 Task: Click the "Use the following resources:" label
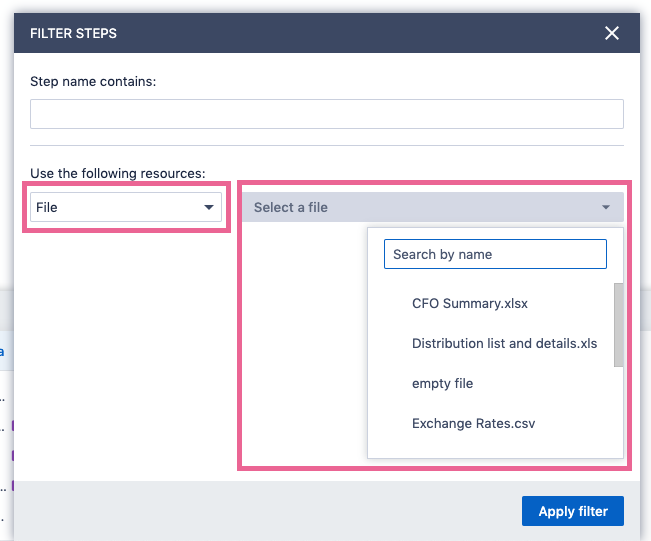(117, 173)
